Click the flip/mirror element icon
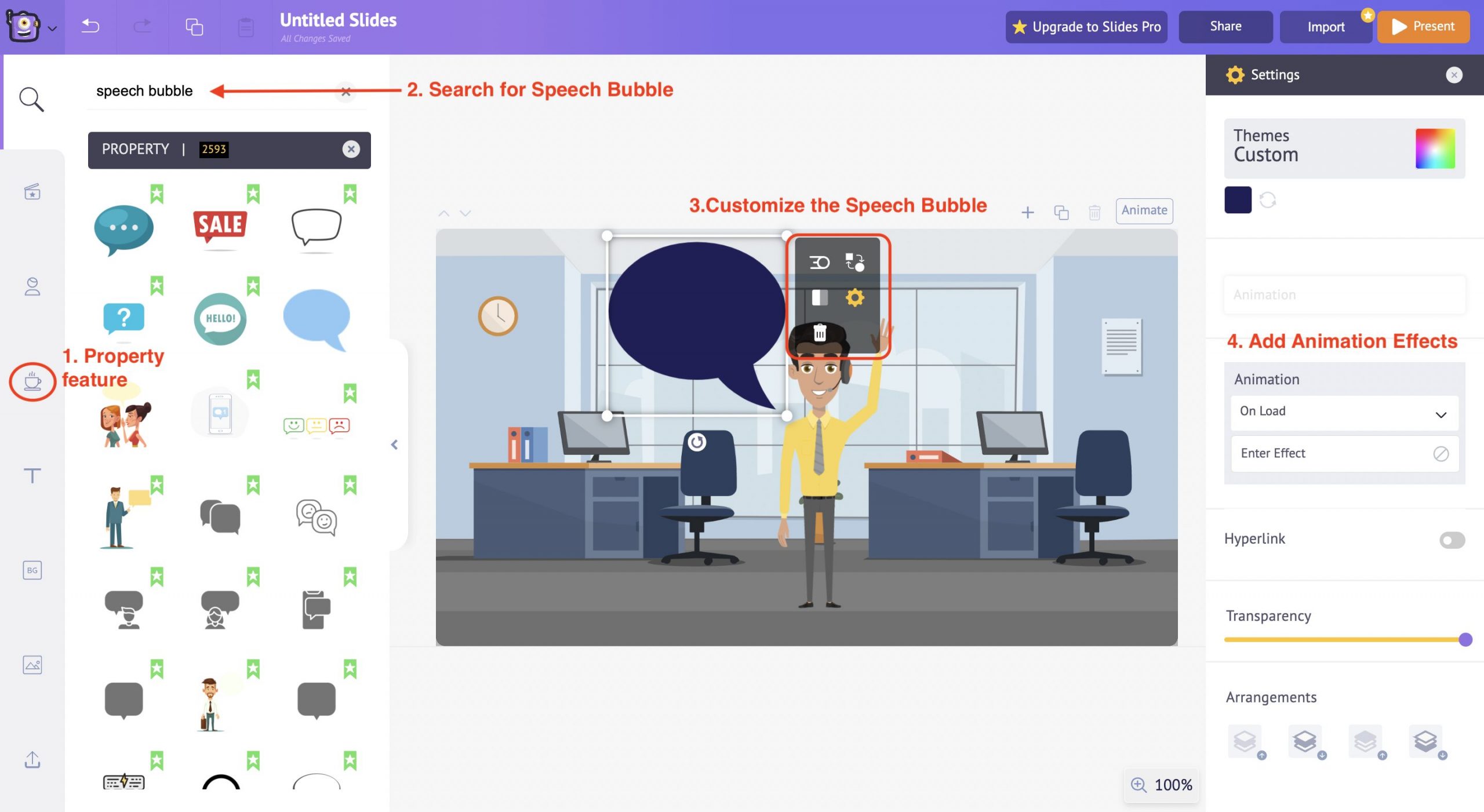The width and height of the screenshot is (1484, 812). [x=819, y=262]
